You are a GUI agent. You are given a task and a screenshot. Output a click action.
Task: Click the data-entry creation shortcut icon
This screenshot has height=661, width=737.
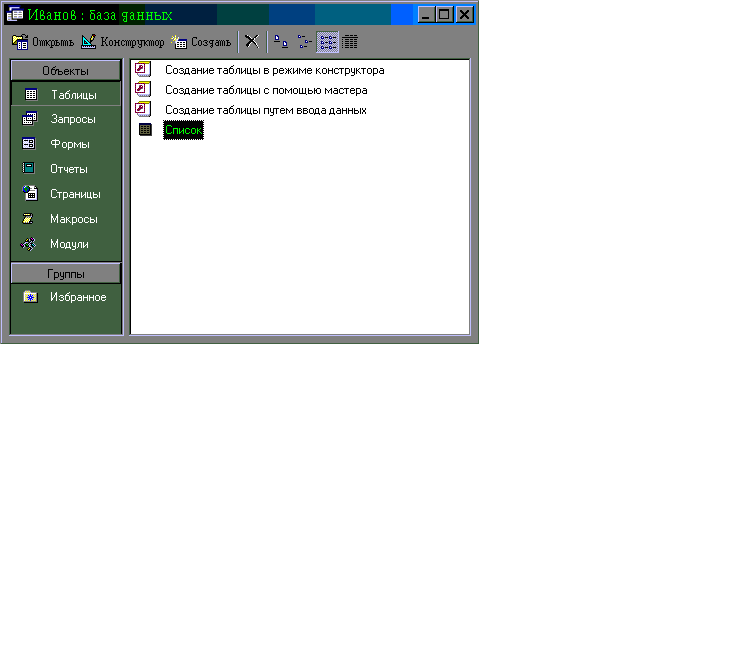coord(143,109)
